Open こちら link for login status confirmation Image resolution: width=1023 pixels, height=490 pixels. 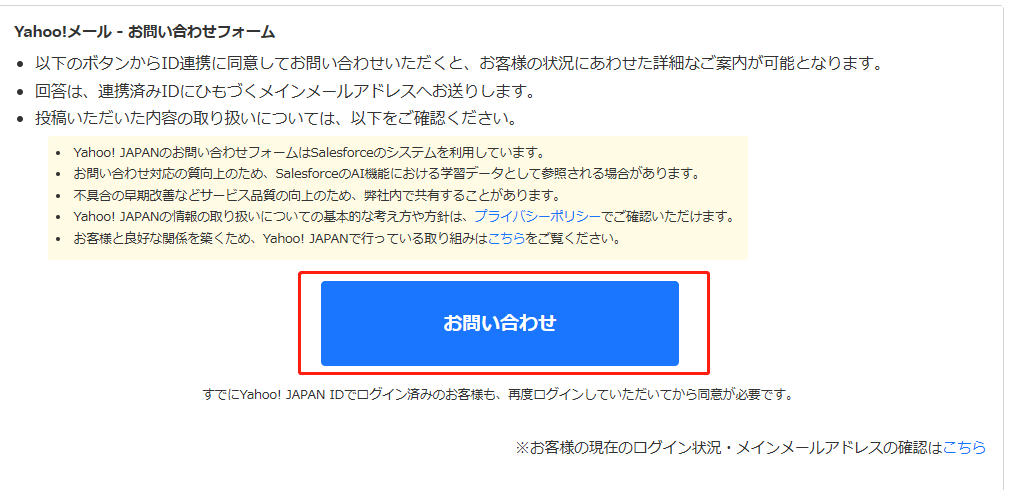pyautogui.click(x=964, y=448)
